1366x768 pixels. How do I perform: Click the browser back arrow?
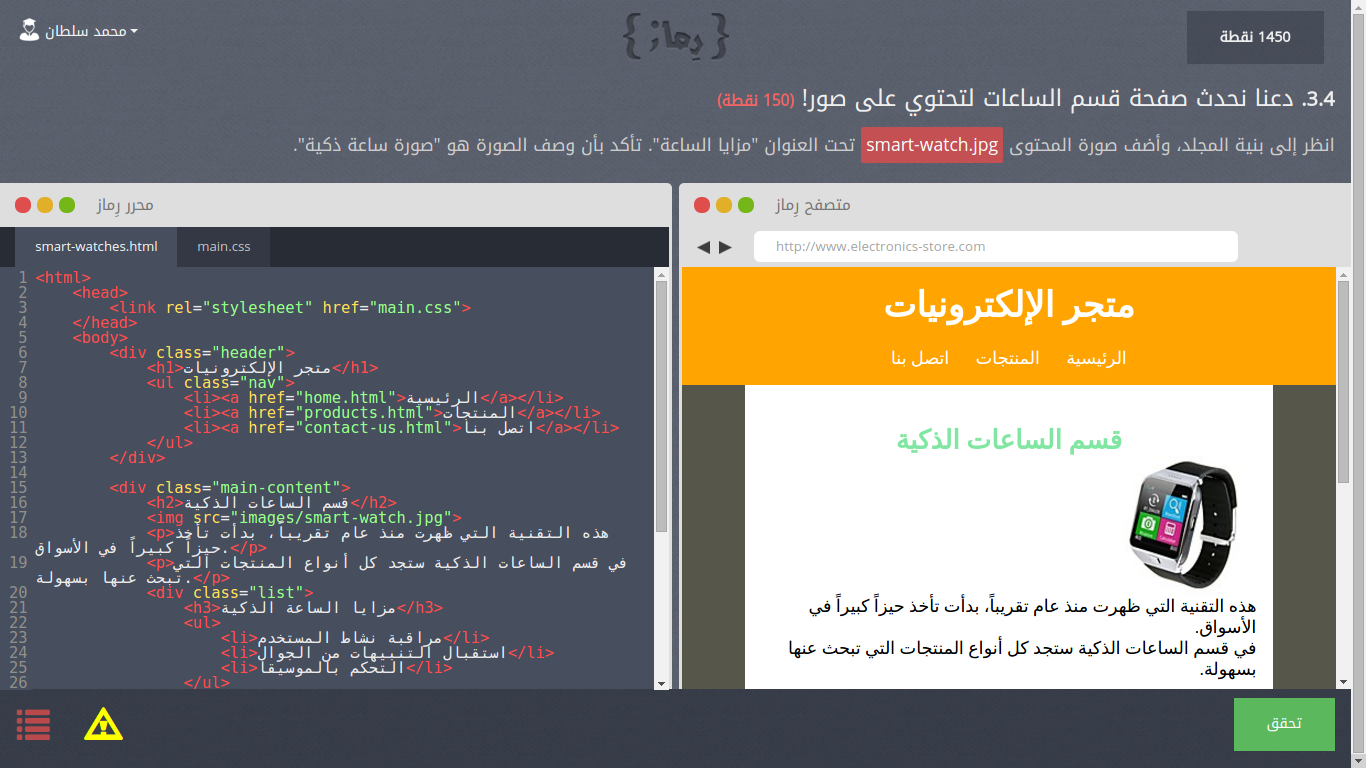[703, 247]
